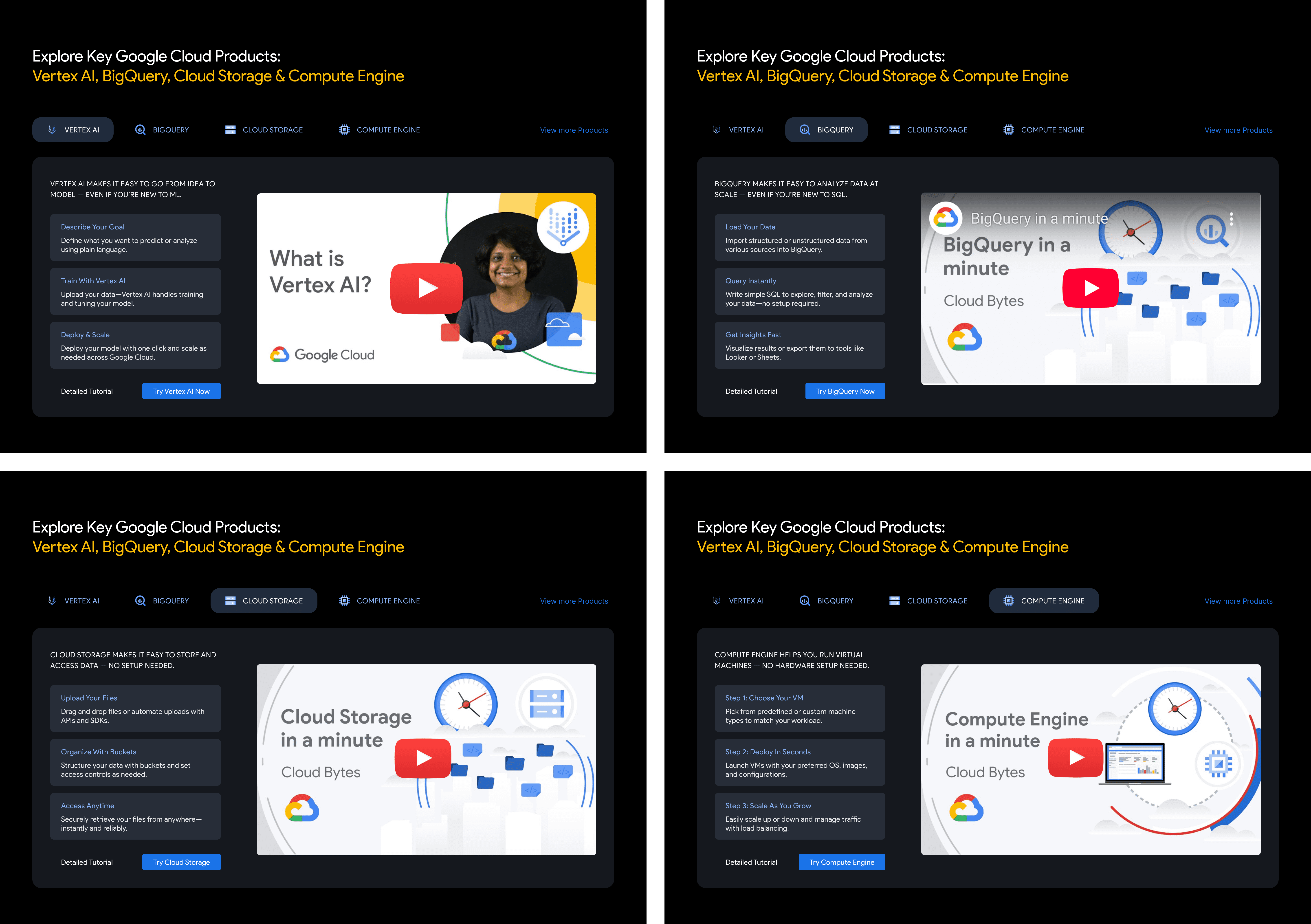Image resolution: width=1311 pixels, height=924 pixels.
Task: Open the 'Describe Your Goal' card
Action: pos(135,238)
